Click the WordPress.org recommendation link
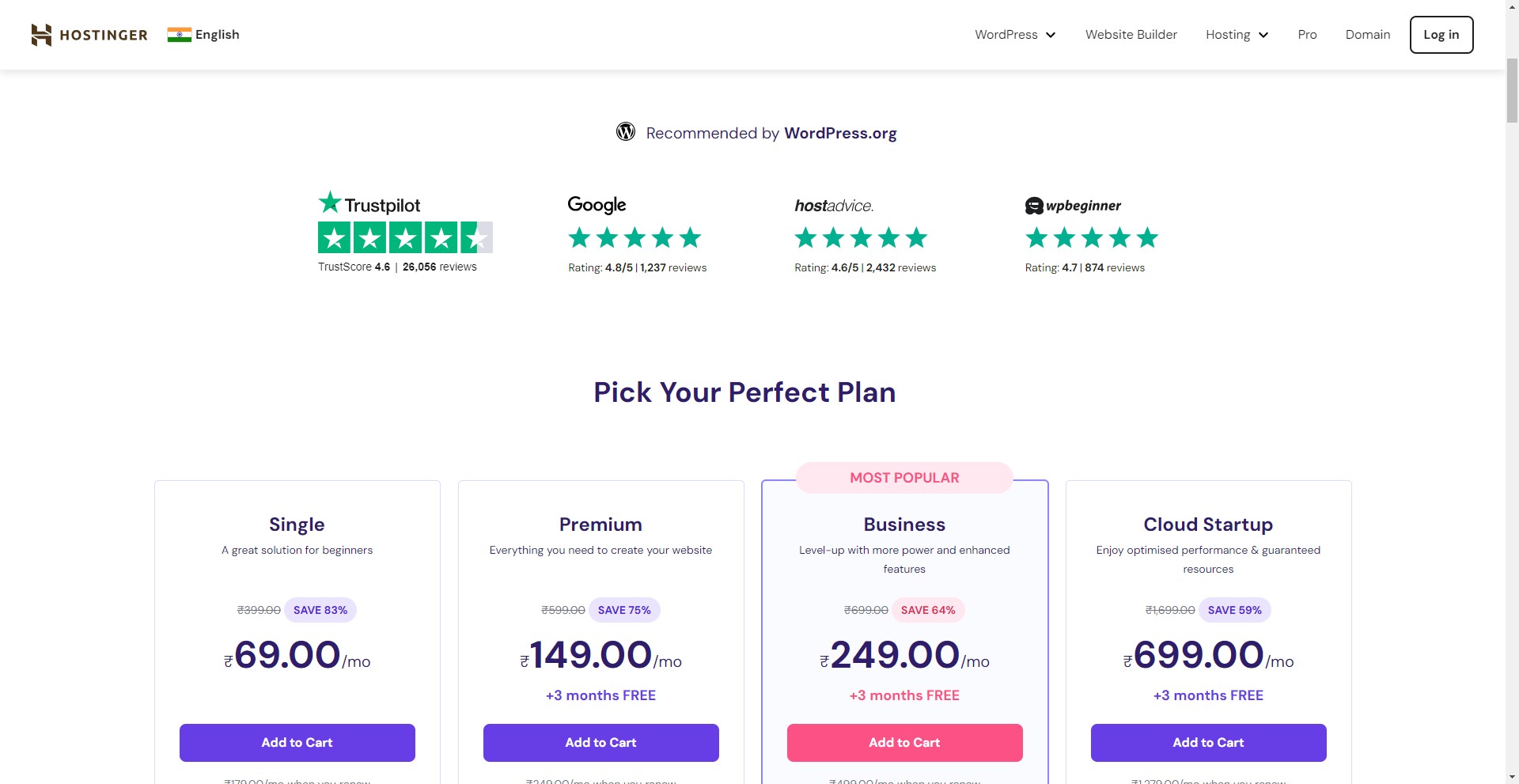The image size is (1519, 784). coord(840,133)
